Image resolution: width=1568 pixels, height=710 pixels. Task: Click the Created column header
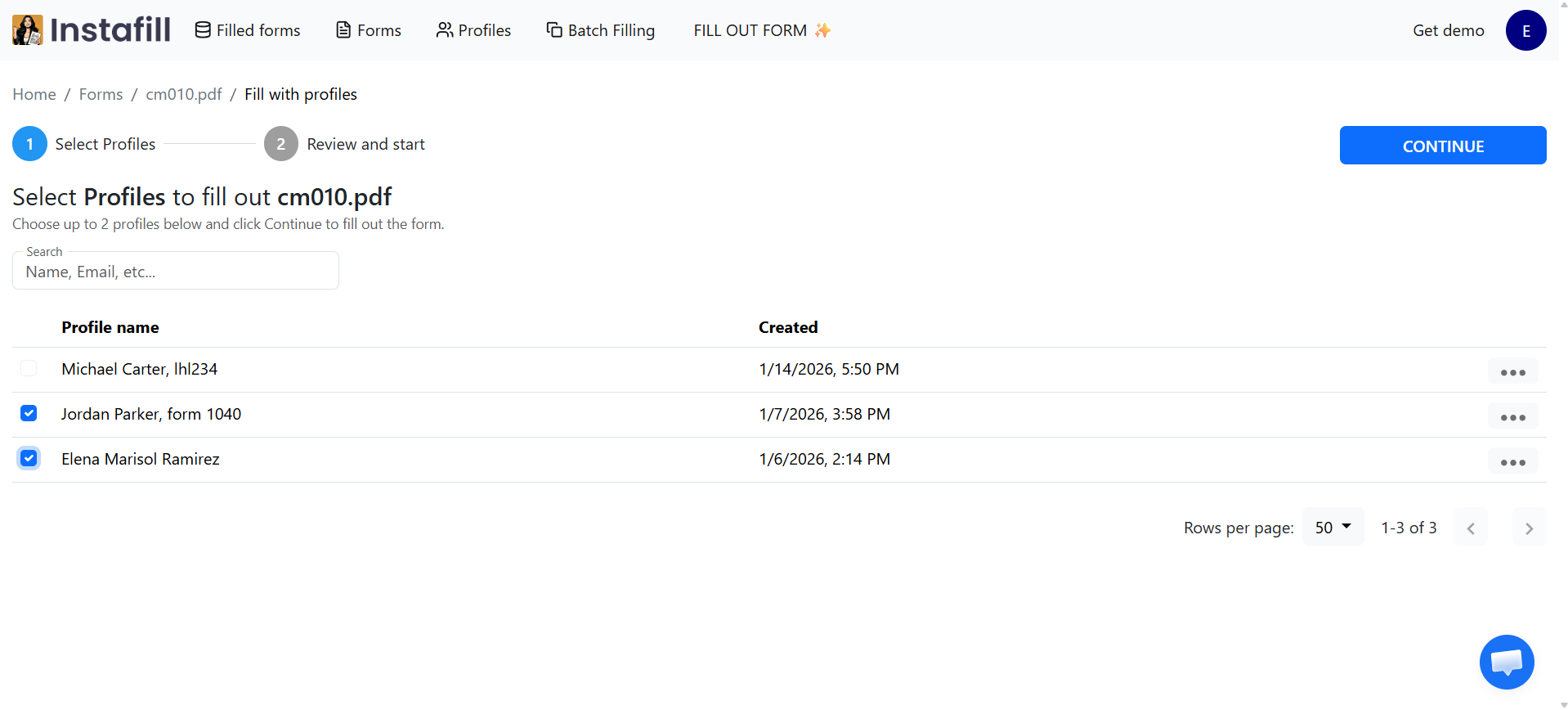pos(788,327)
